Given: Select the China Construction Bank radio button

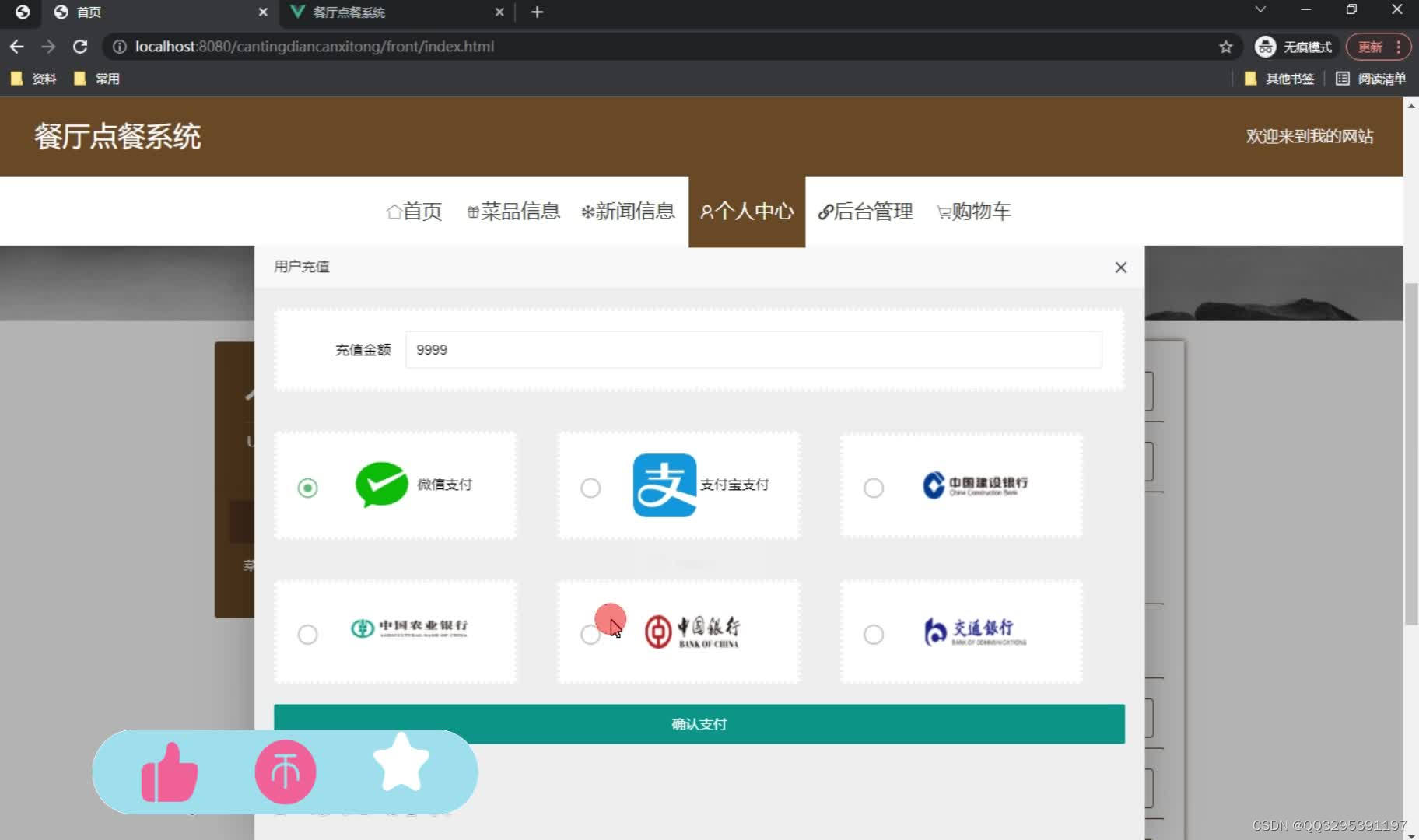Looking at the screenshot, I should (x=874, y=488).
